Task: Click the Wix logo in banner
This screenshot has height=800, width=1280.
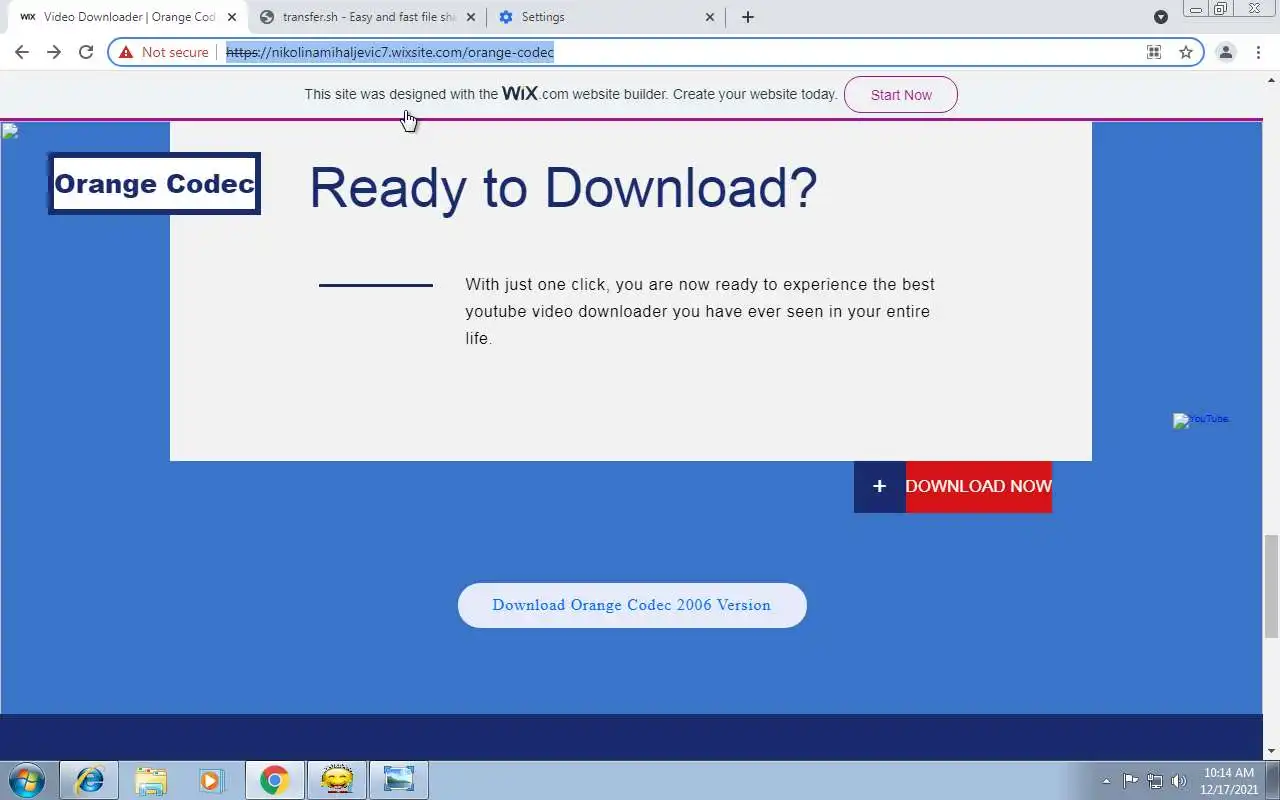Action: pyautogui.click(x=520, y=93)
